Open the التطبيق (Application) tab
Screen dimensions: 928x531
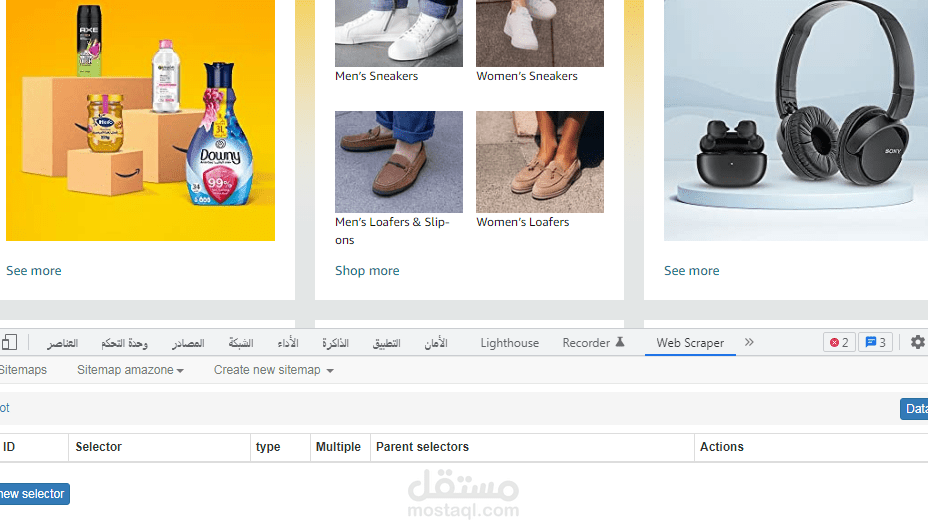pyautogui.click(x=386, y=343)
